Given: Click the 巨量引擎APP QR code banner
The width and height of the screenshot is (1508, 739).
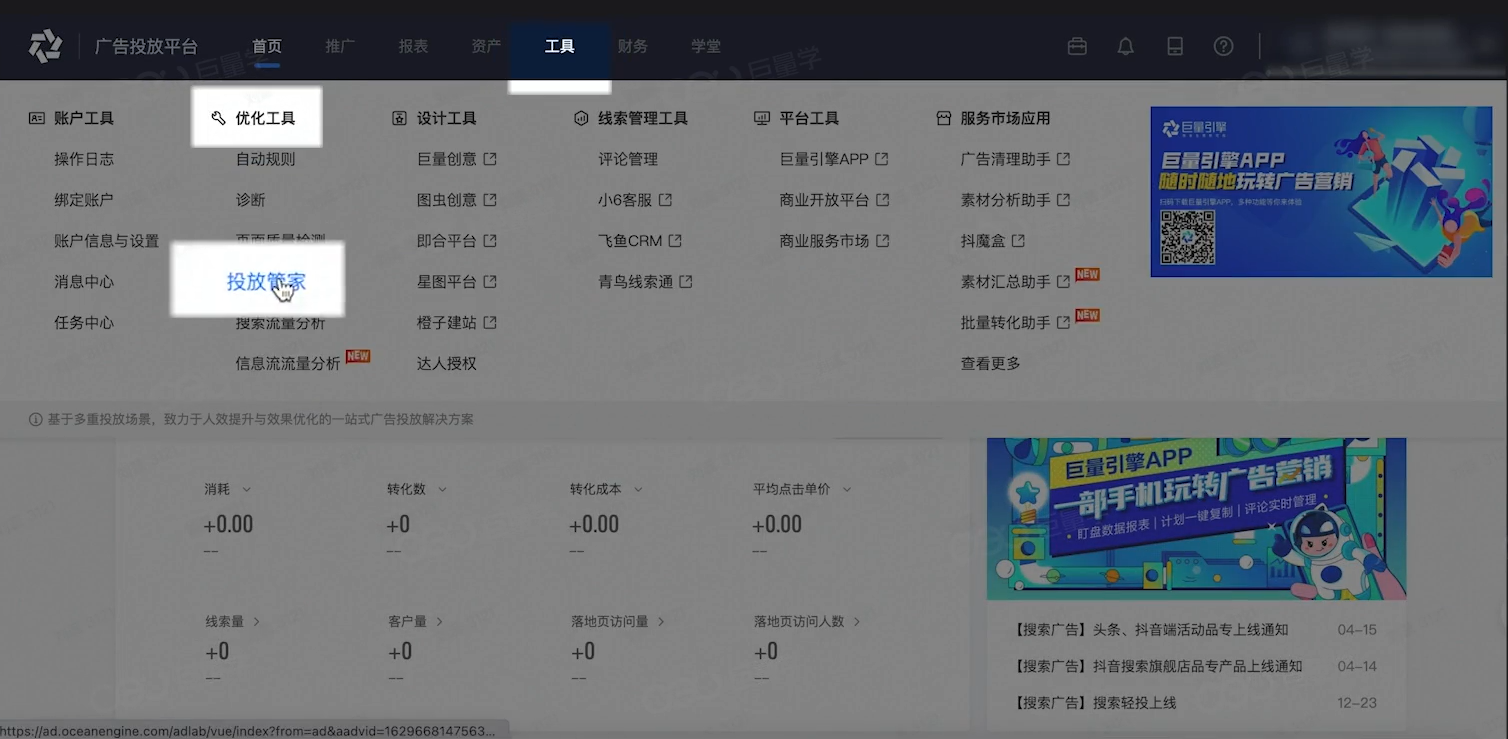Looking at the screenshot, I should click(1321, 192).
